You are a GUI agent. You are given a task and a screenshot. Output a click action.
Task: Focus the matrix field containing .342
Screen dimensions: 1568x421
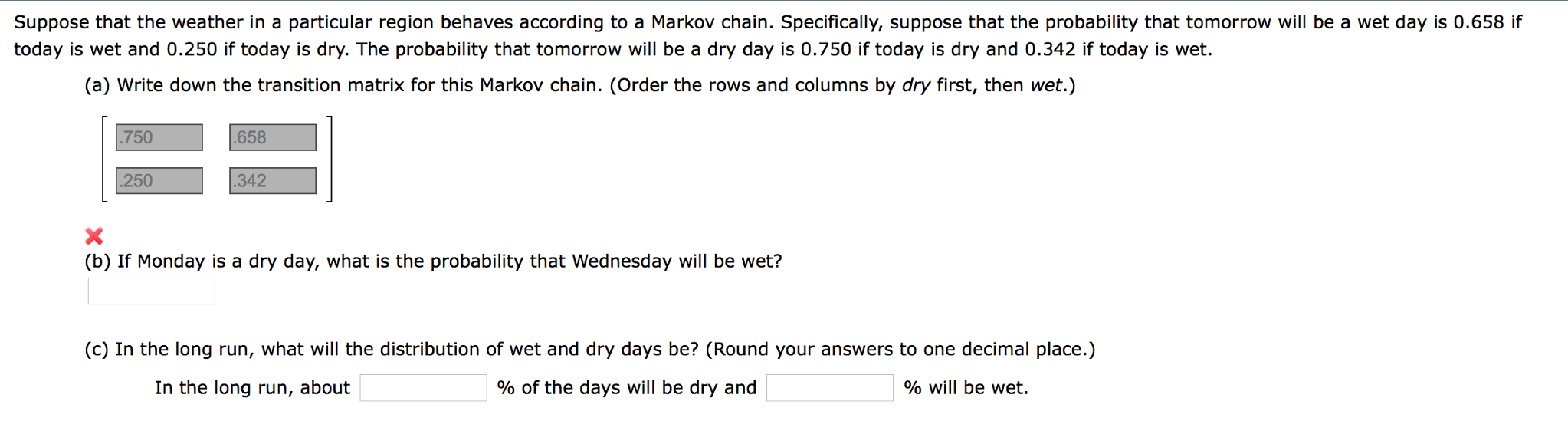point(272,181)
